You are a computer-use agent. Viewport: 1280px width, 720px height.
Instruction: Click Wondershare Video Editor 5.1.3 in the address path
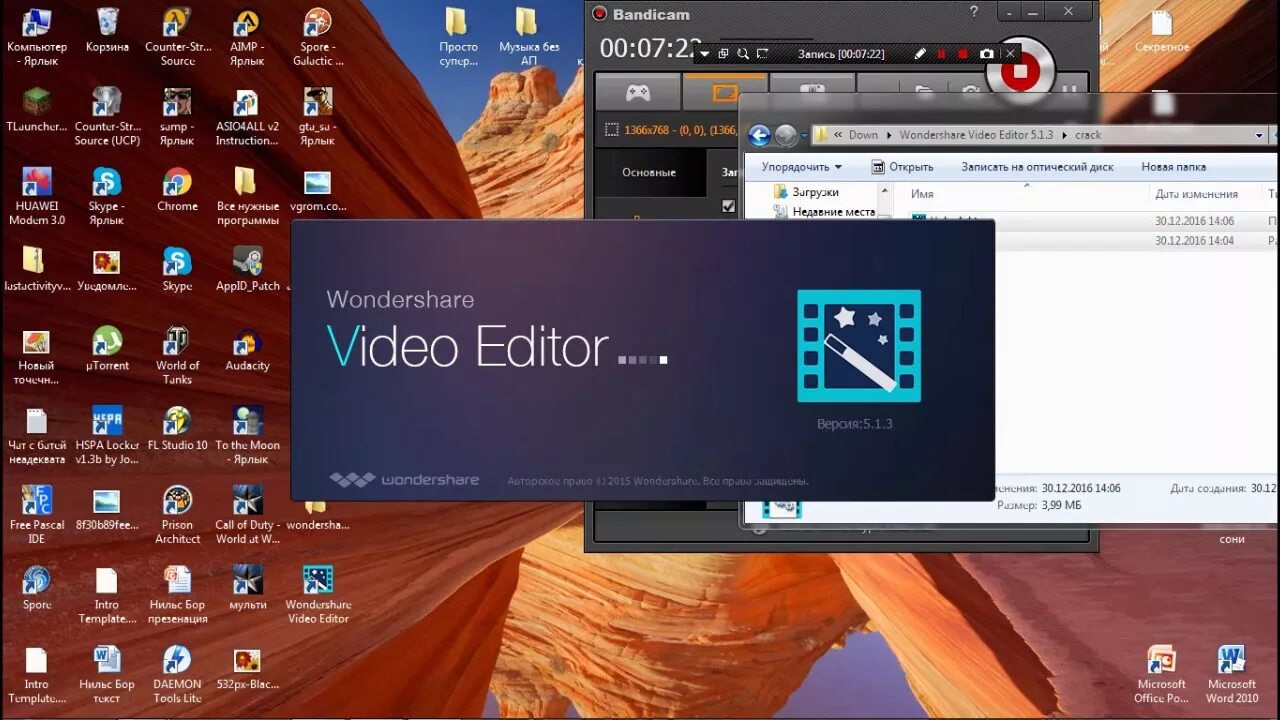tap(975, 135)
